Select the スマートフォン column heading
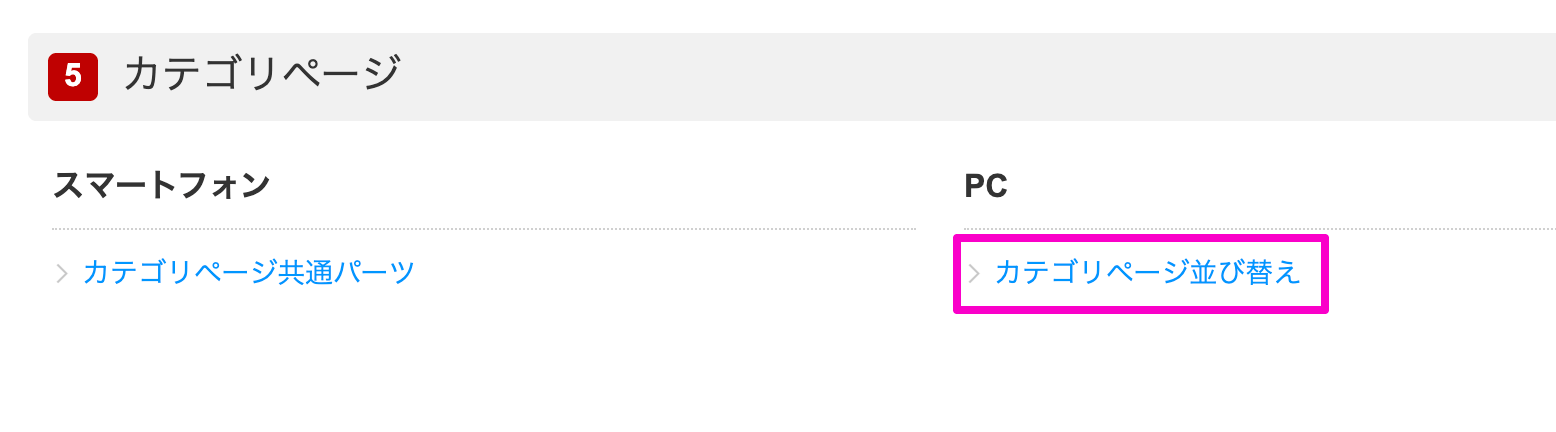1556x432 pixels. pyautogui.click(x=161, y=185)
